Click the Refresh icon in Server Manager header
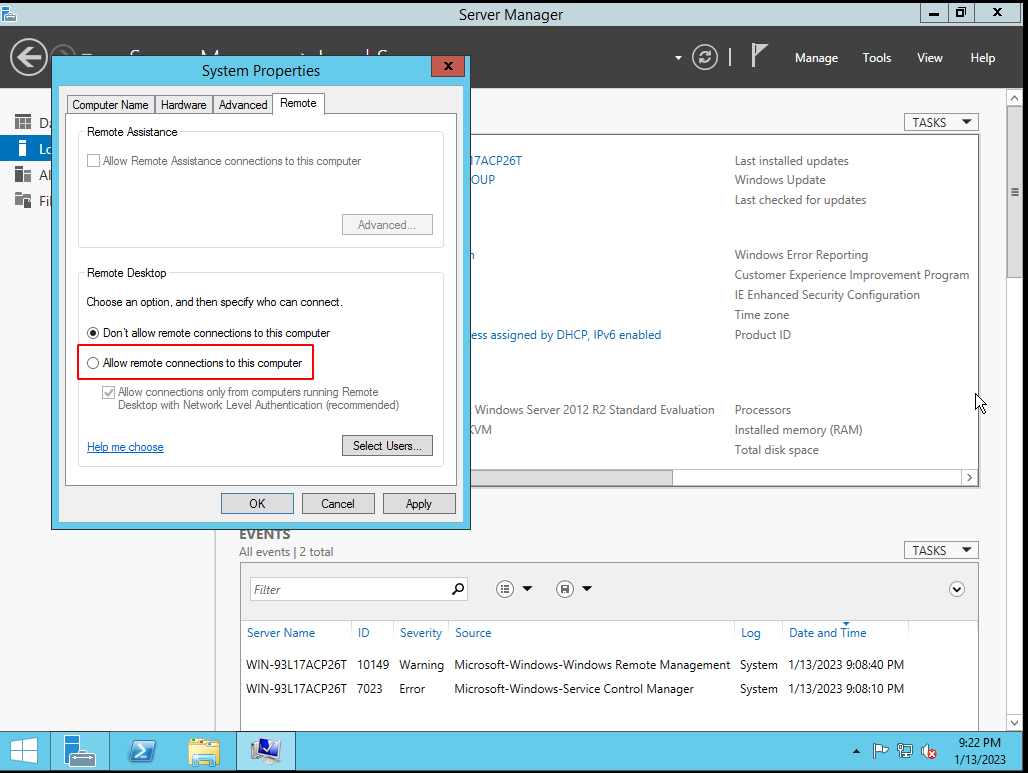The height and width of the screenshot is (773, 1028). click(705, 57)
